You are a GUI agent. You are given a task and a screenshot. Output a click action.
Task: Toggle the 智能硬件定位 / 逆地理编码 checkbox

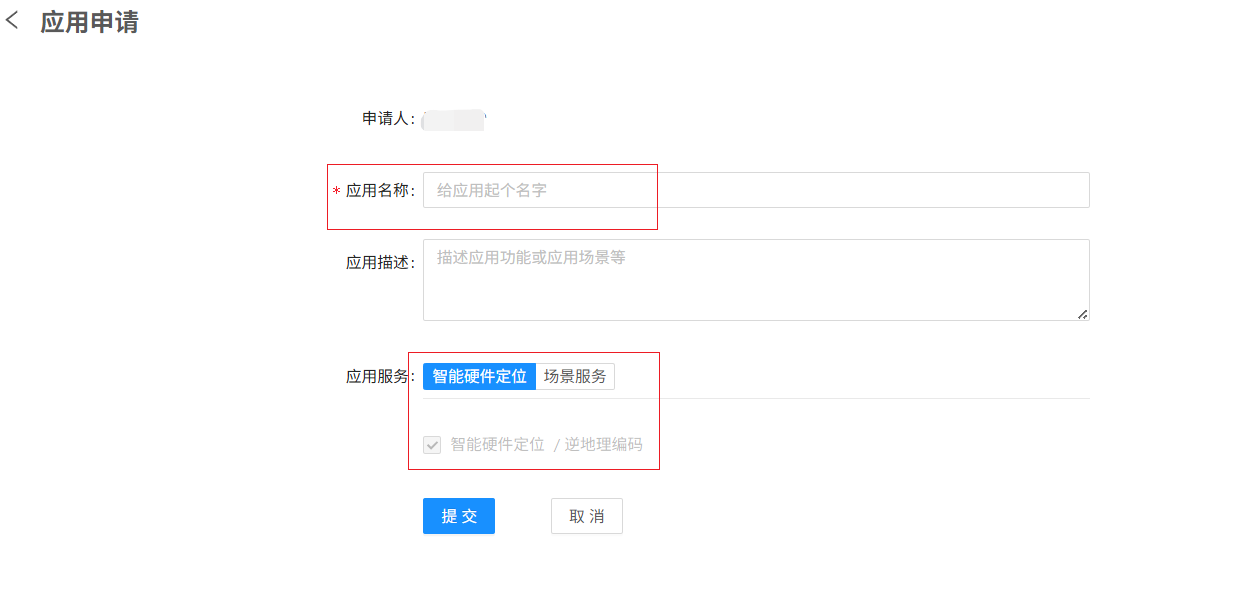coord(432,445)
